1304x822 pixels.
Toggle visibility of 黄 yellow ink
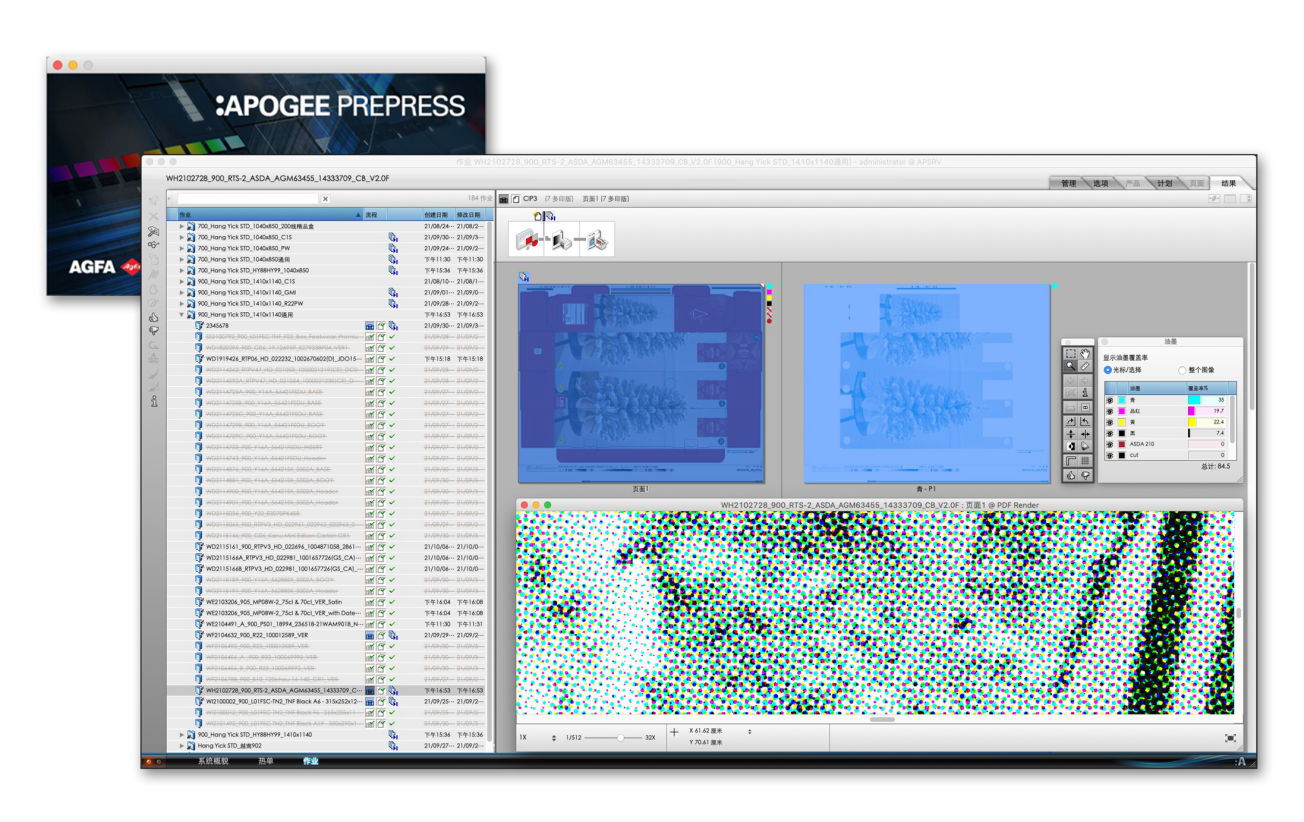coord(1110,422)
